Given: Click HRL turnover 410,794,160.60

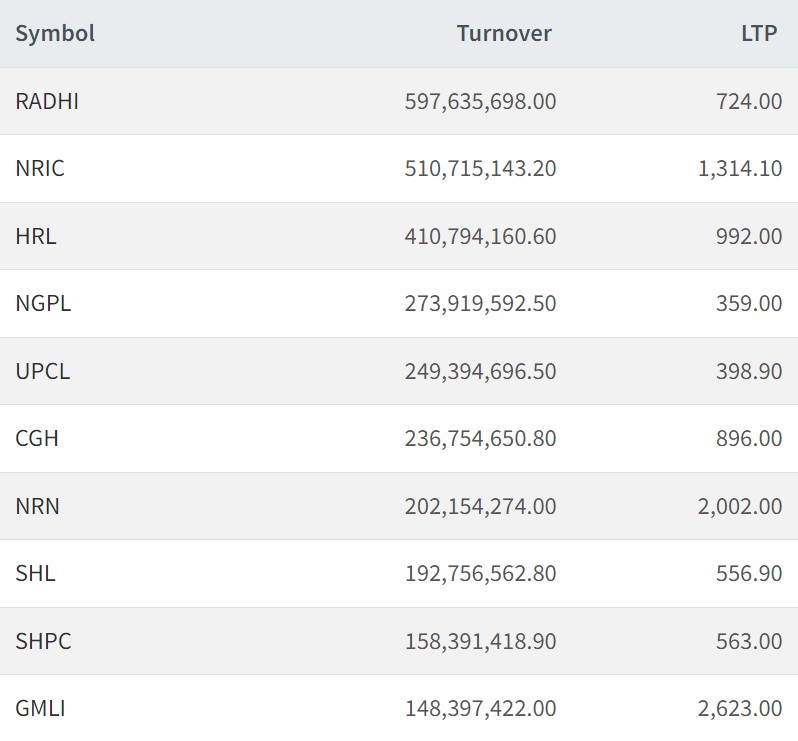Looking at the screenshot, I should pos(480,236).
